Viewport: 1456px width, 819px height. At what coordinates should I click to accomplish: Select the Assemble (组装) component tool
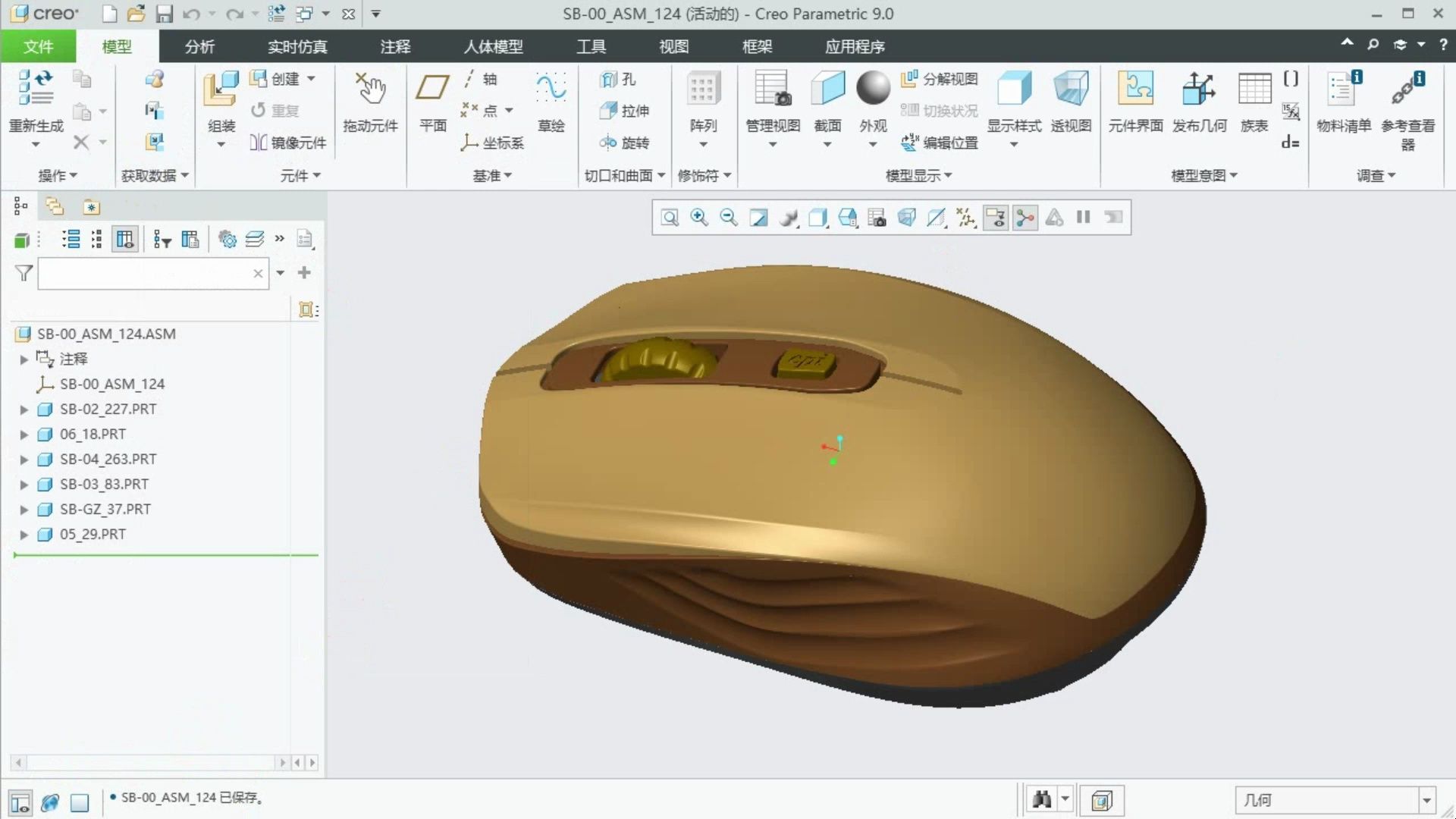(221, 91)
